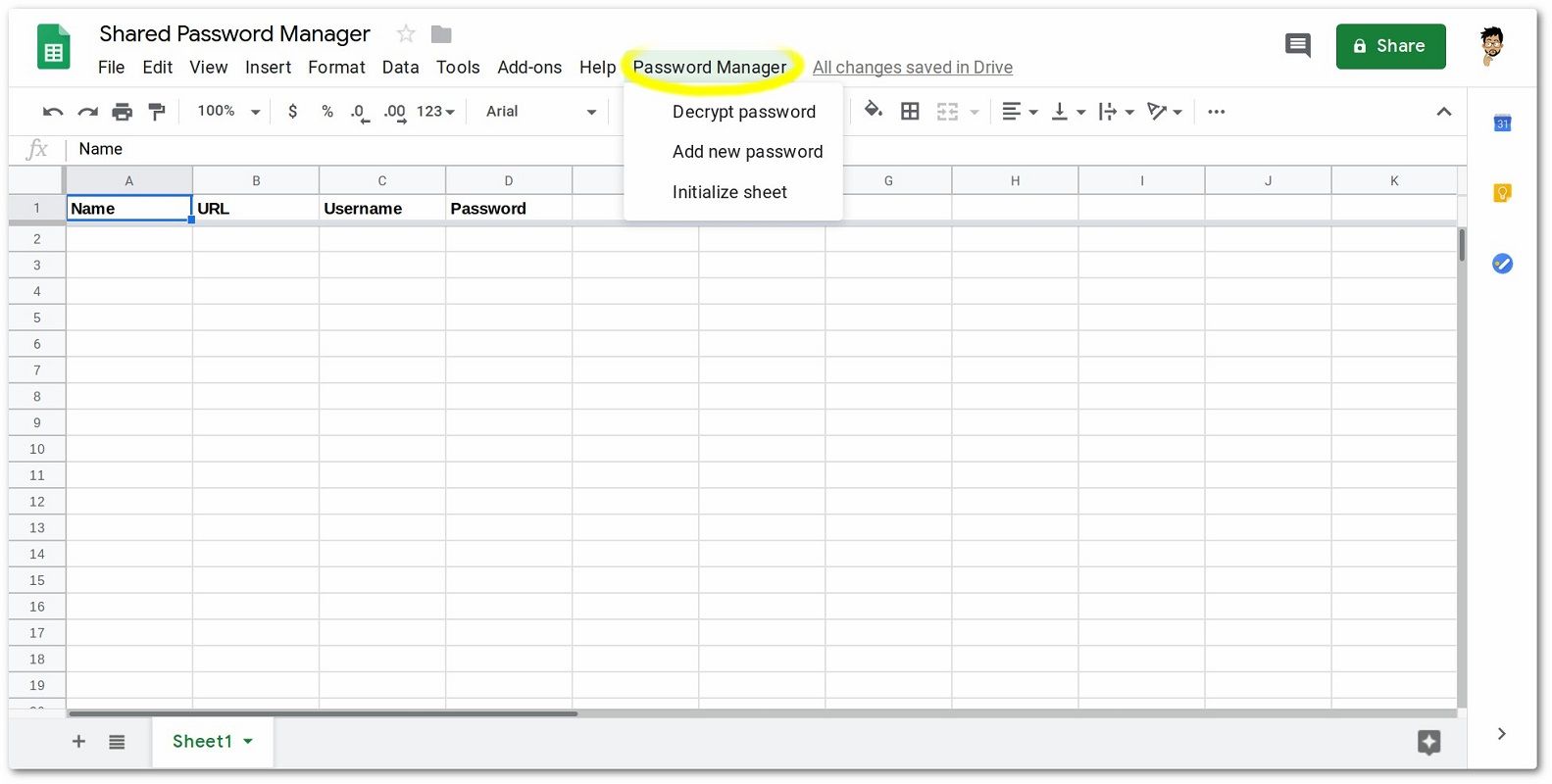1552x784 pixels.
Task: Open Google Keep side panel
Action: (1502, 193)
